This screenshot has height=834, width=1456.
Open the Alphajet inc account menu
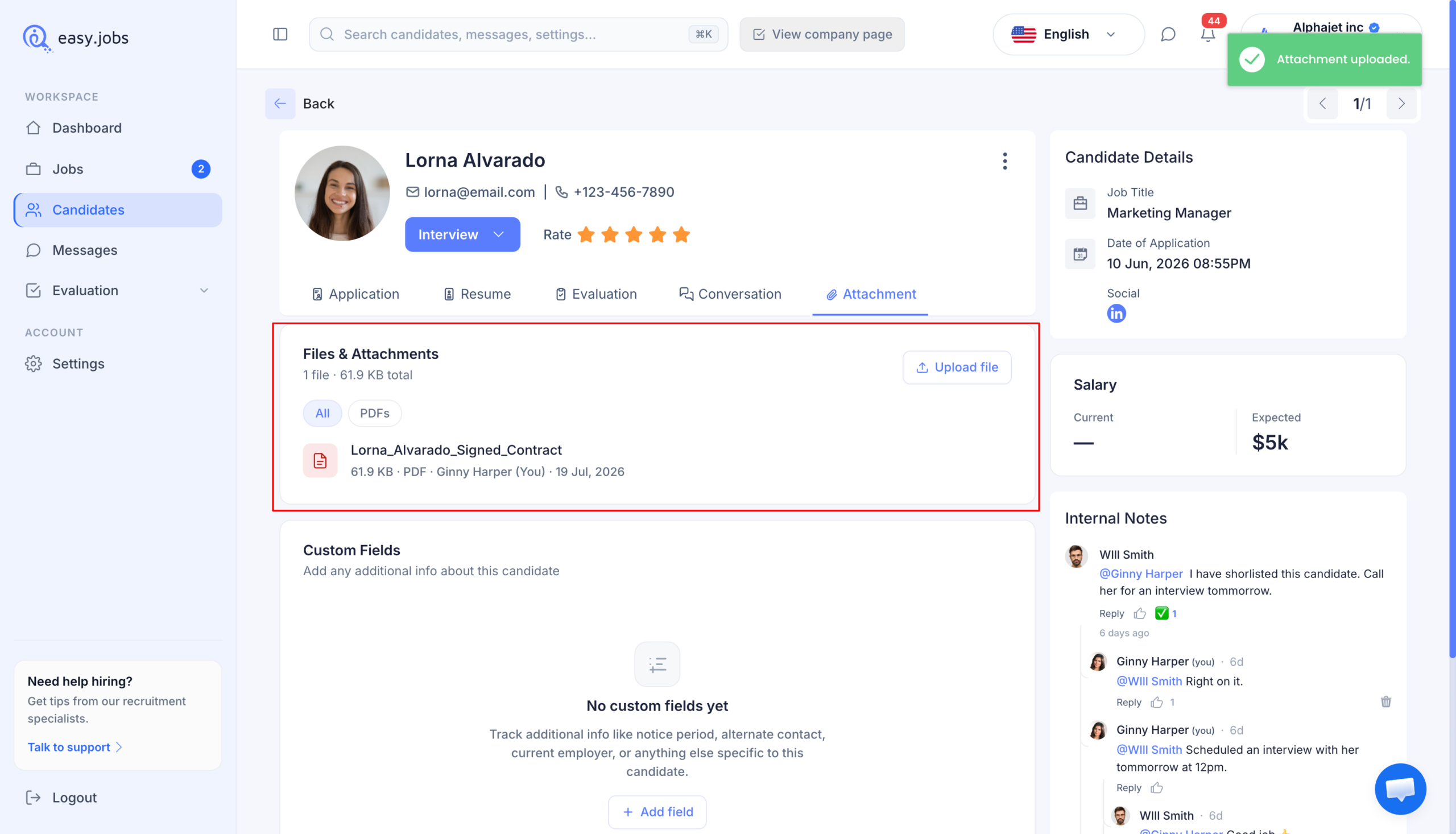click(1331, 27)
